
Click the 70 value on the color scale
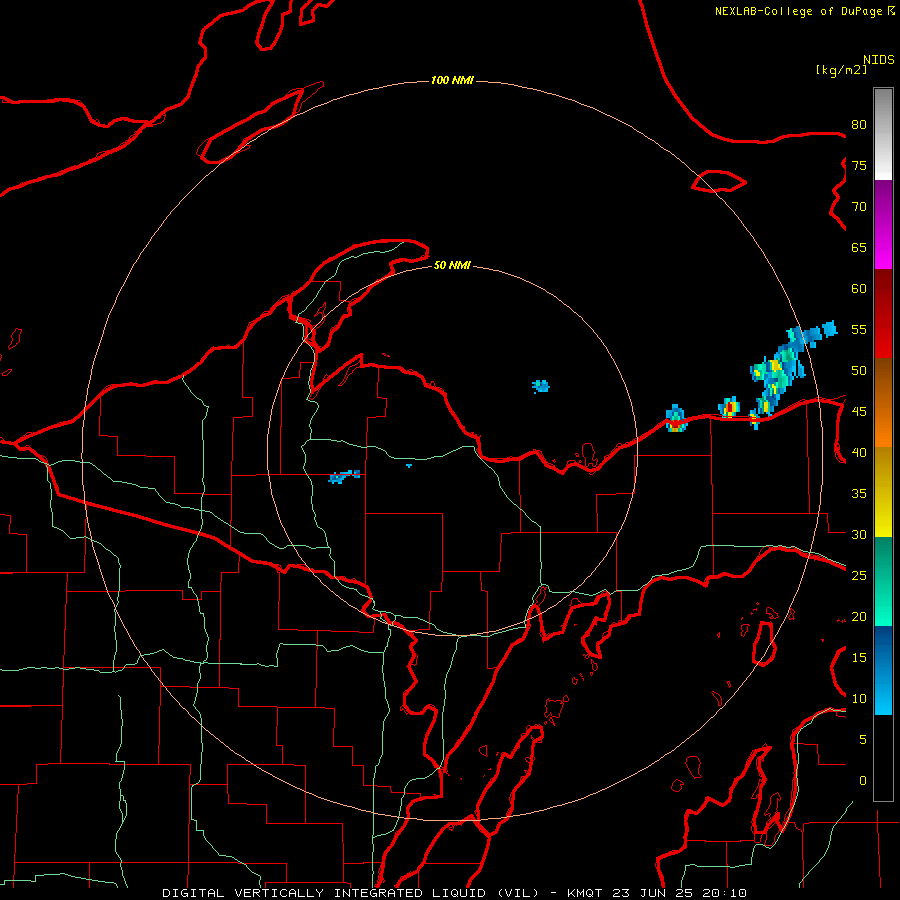point(859,207)
